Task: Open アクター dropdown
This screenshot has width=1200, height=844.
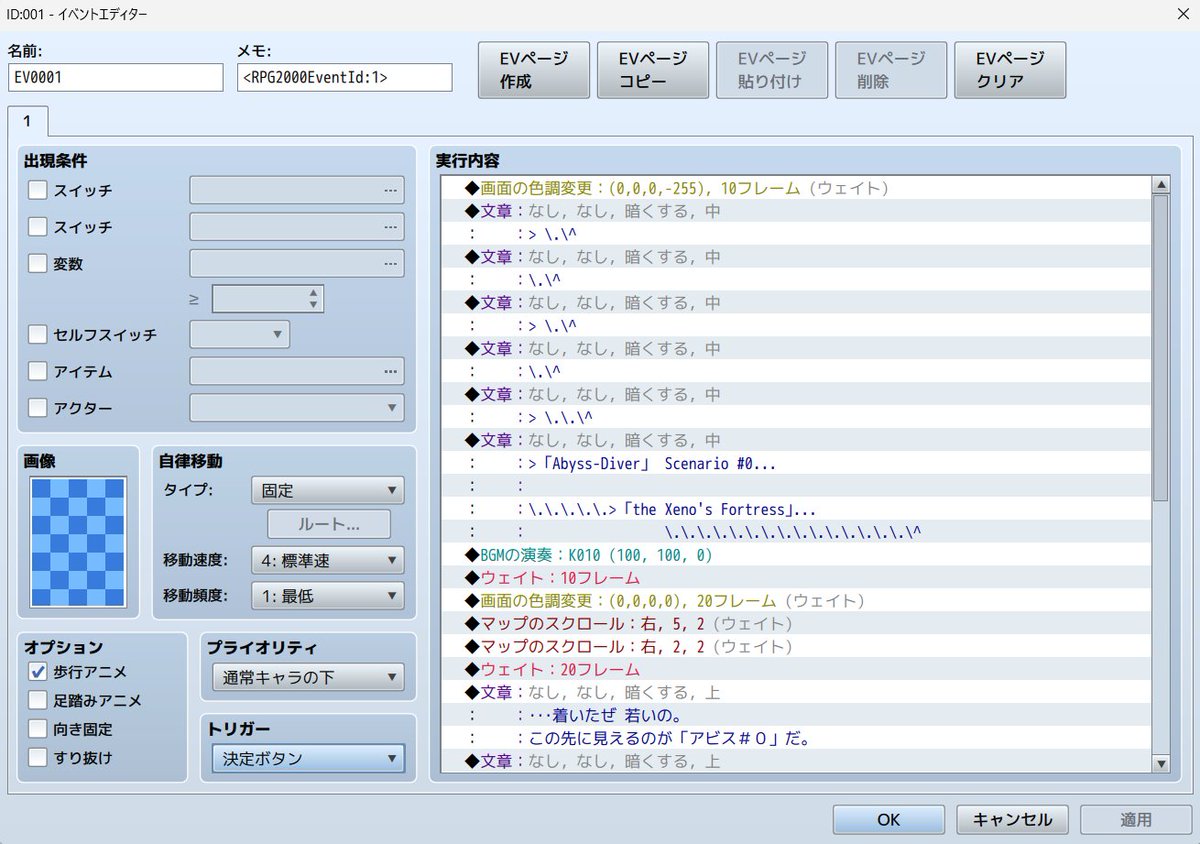Action: [297, 407]
